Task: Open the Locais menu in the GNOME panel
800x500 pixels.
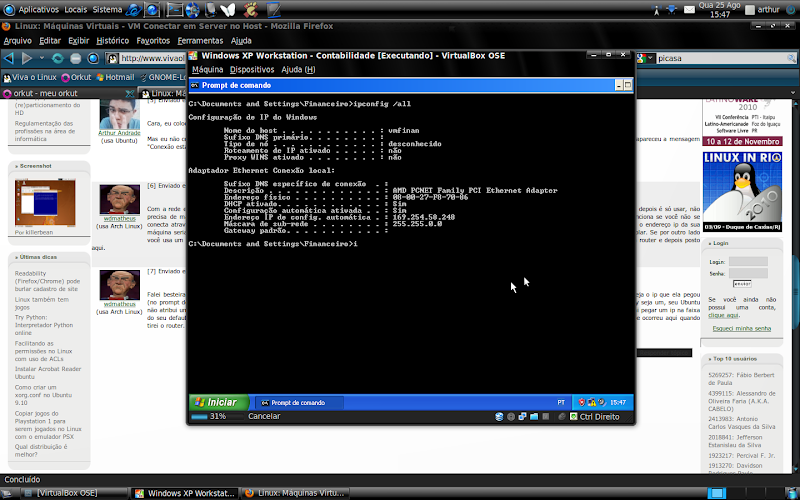Action: pyautogui.click(x=76, y=10)
